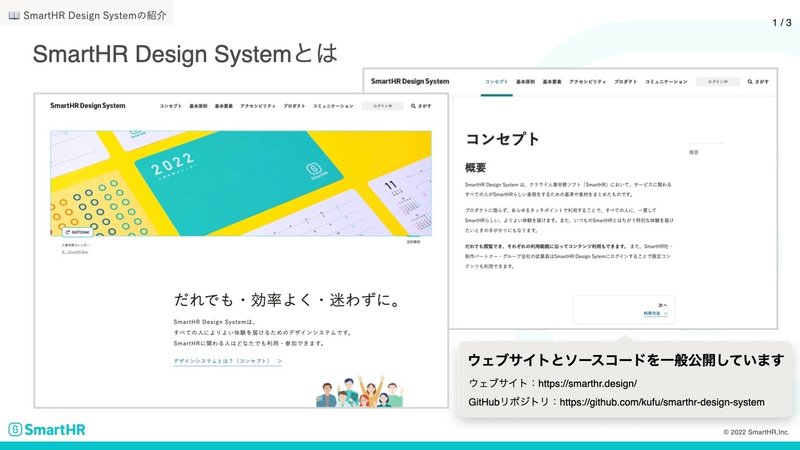Open コミュニケーション in the concept page navigation
Viewport: 800px width, 450px height.
click(x=666, y=82)
